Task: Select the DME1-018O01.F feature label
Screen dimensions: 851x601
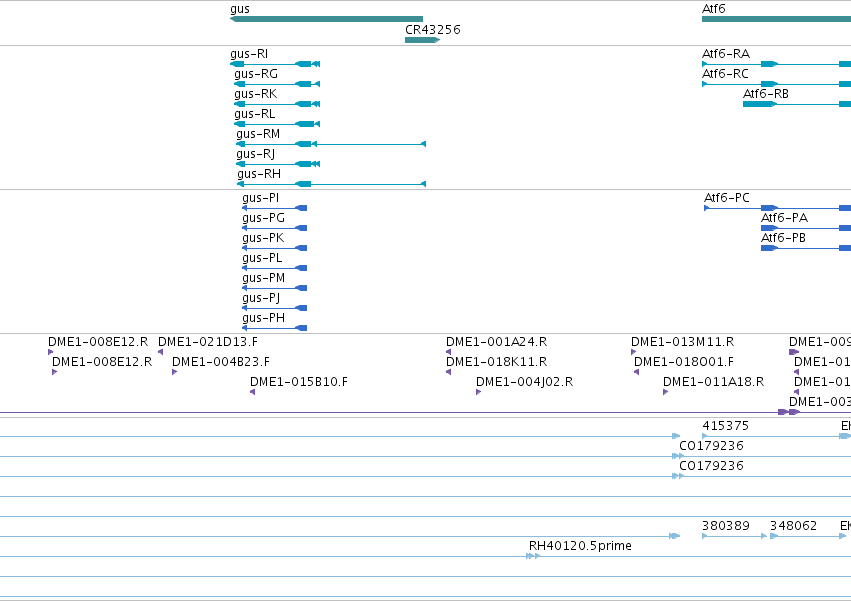Action: (684, 362)
